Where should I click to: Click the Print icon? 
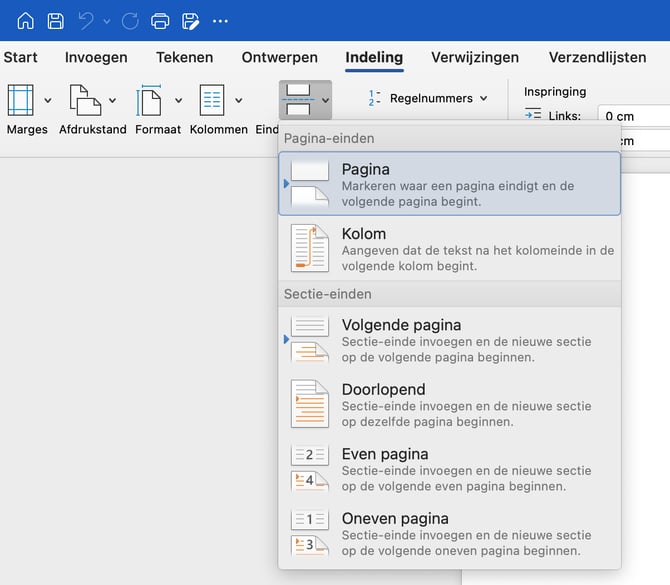[160, 21]
